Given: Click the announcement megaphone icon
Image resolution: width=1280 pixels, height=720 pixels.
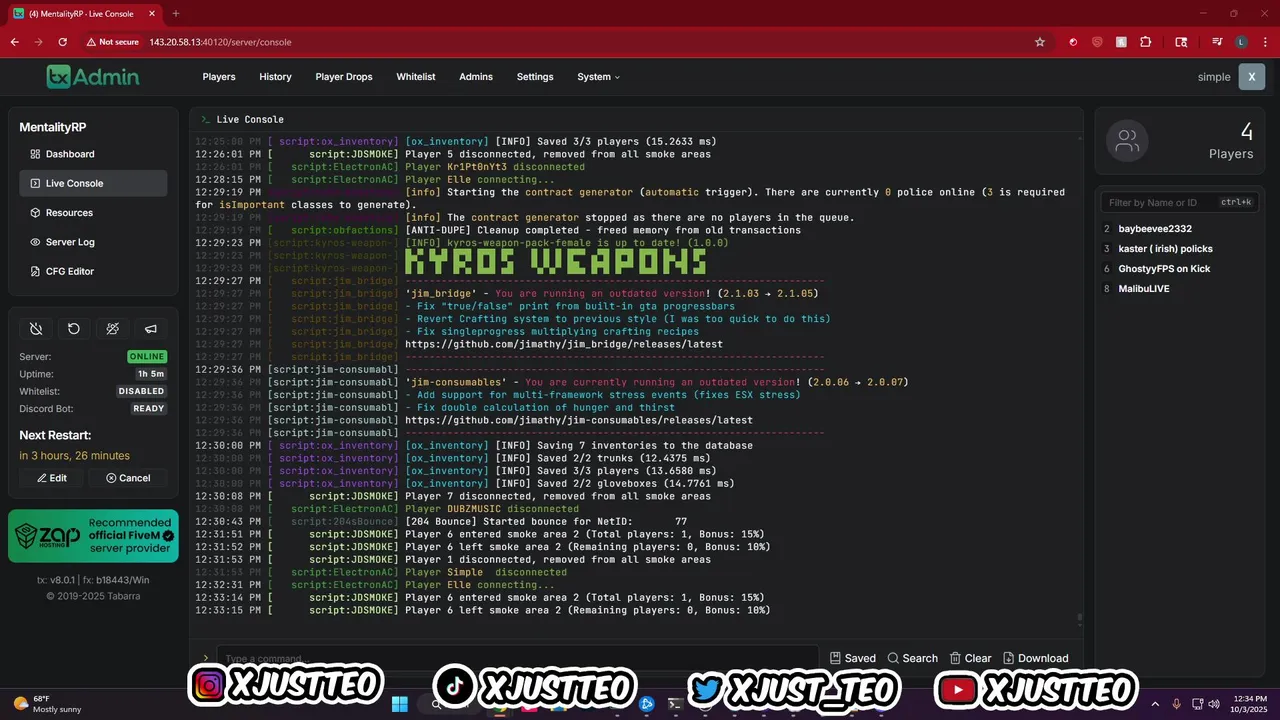Looking at the screenshot, I should click(x=151, y=329).
